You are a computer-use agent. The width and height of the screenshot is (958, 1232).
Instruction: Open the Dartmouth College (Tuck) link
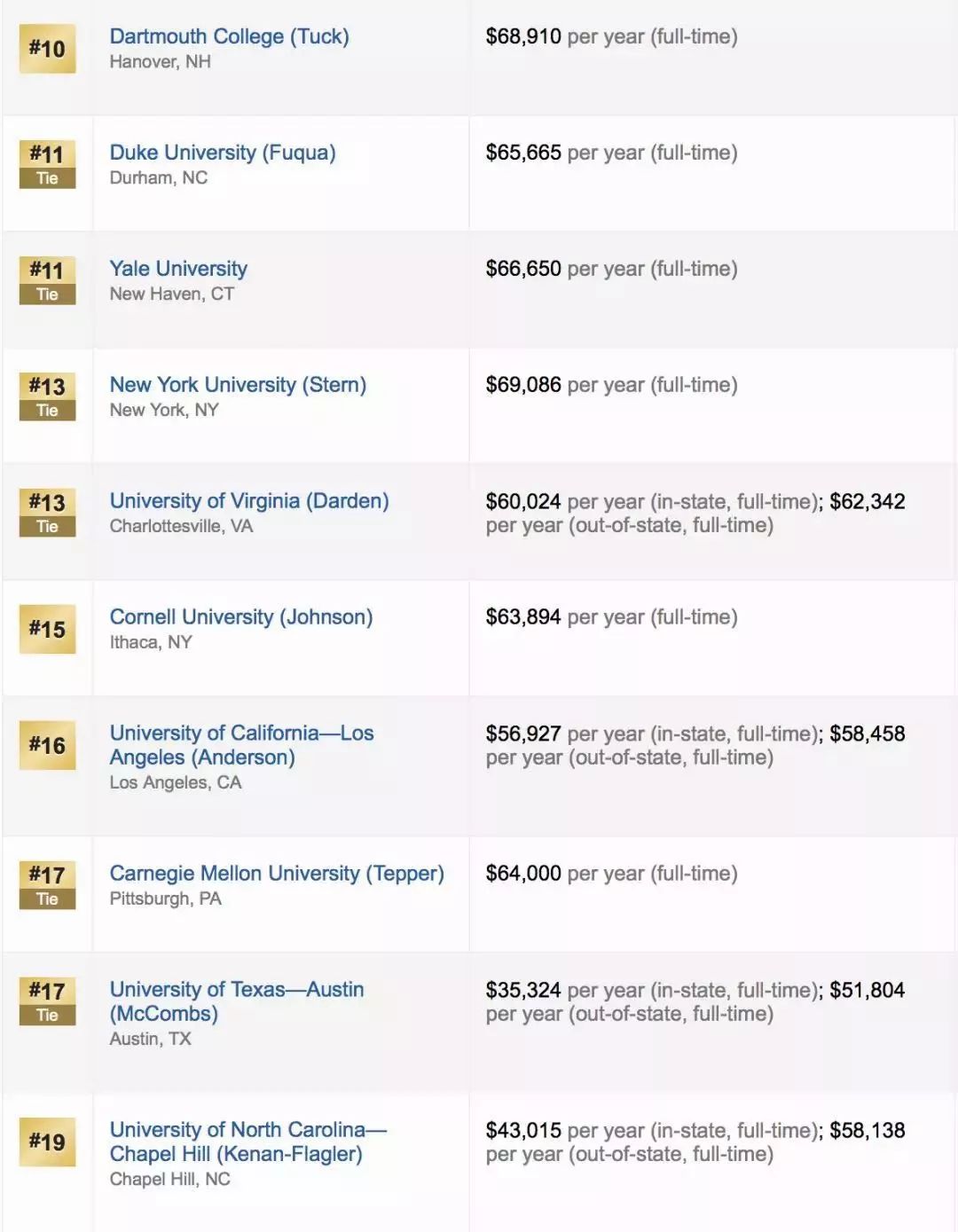coord(229,36)
